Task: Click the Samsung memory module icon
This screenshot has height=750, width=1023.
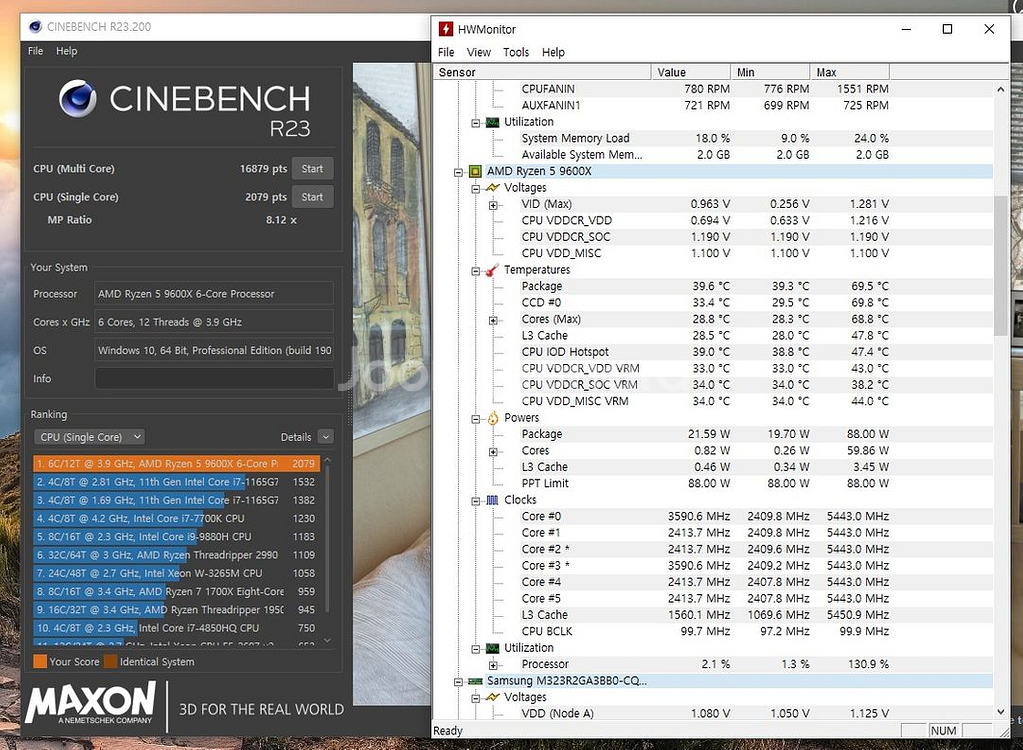Action: point(476,681)
